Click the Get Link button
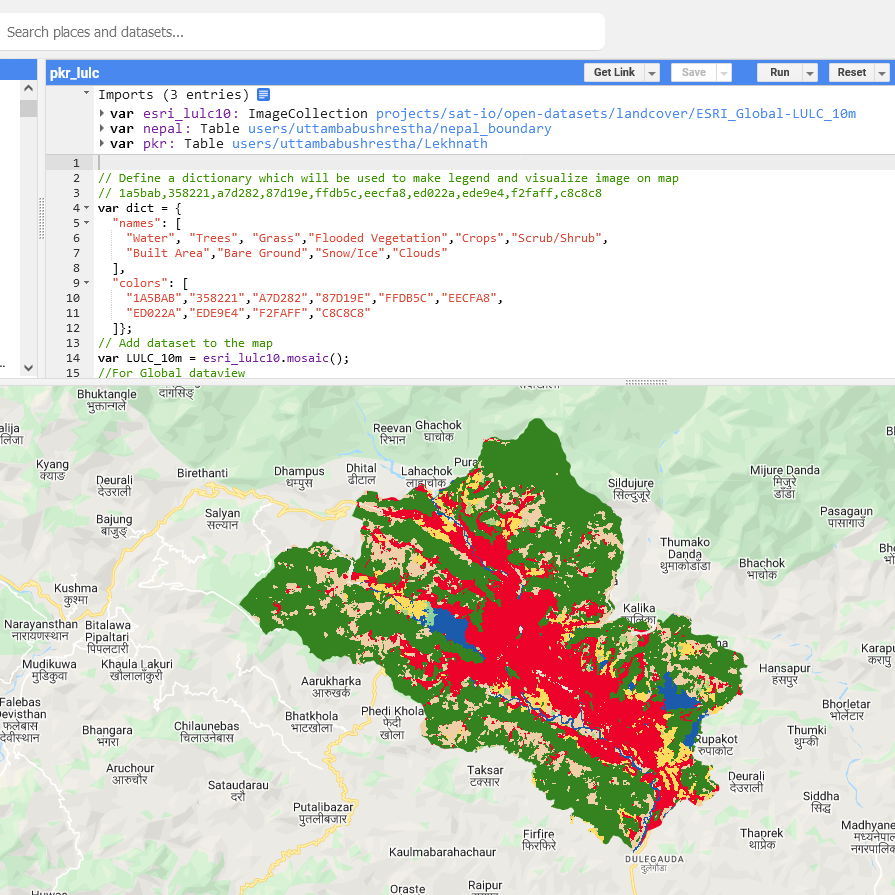The height and width of the screenshot is (895, 895). coord(613,73)
